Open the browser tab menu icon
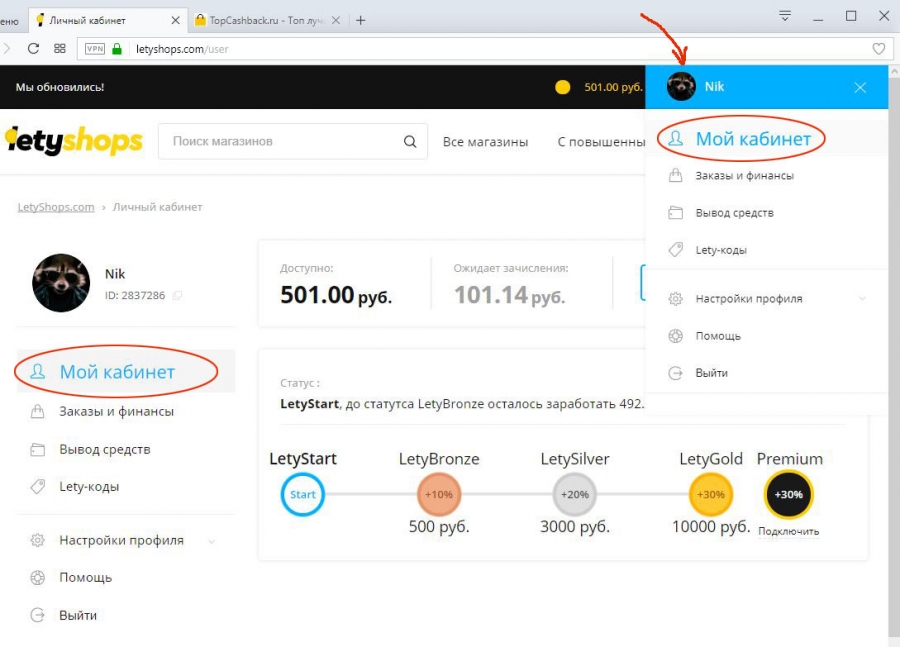 [785, 16]
